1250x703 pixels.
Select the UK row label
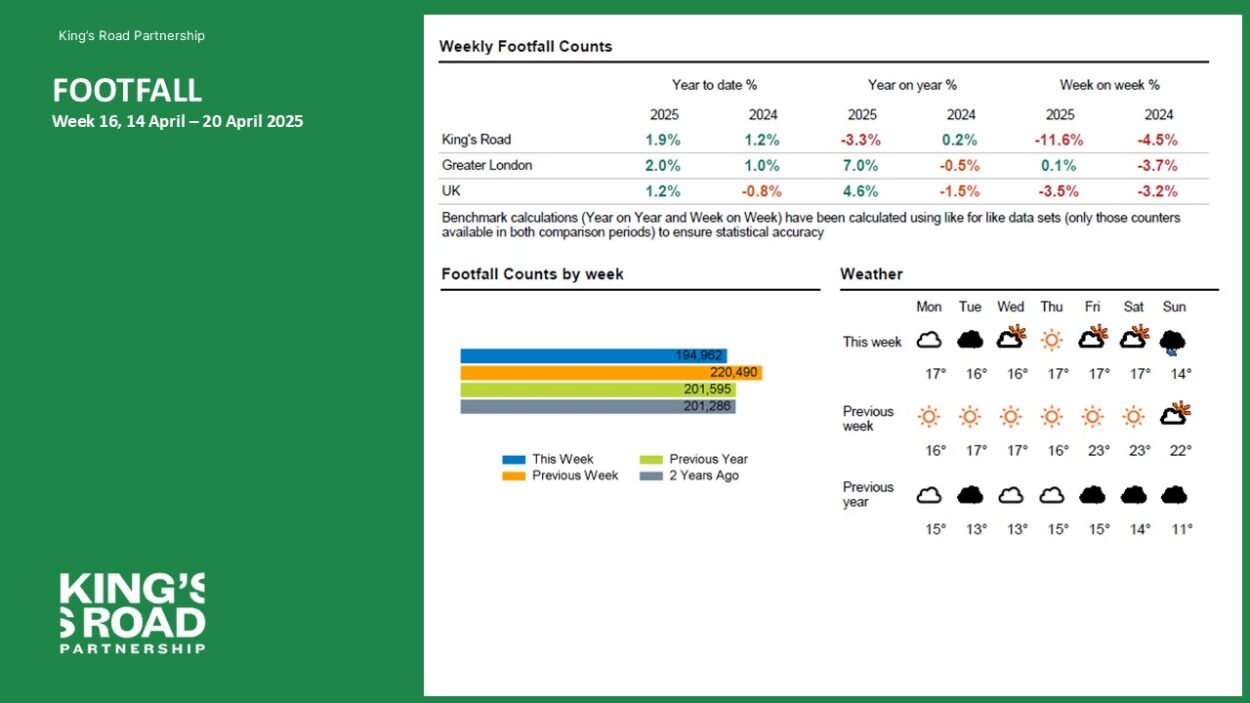tap(451, 190)
